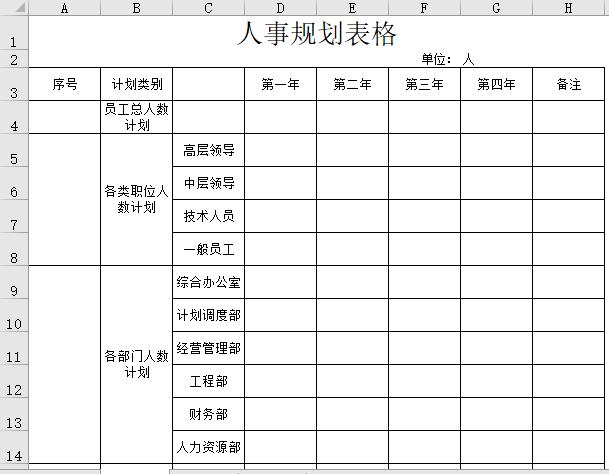This screenshot has width=609, height=474.
Task: Select column A header
Action: 65,9
